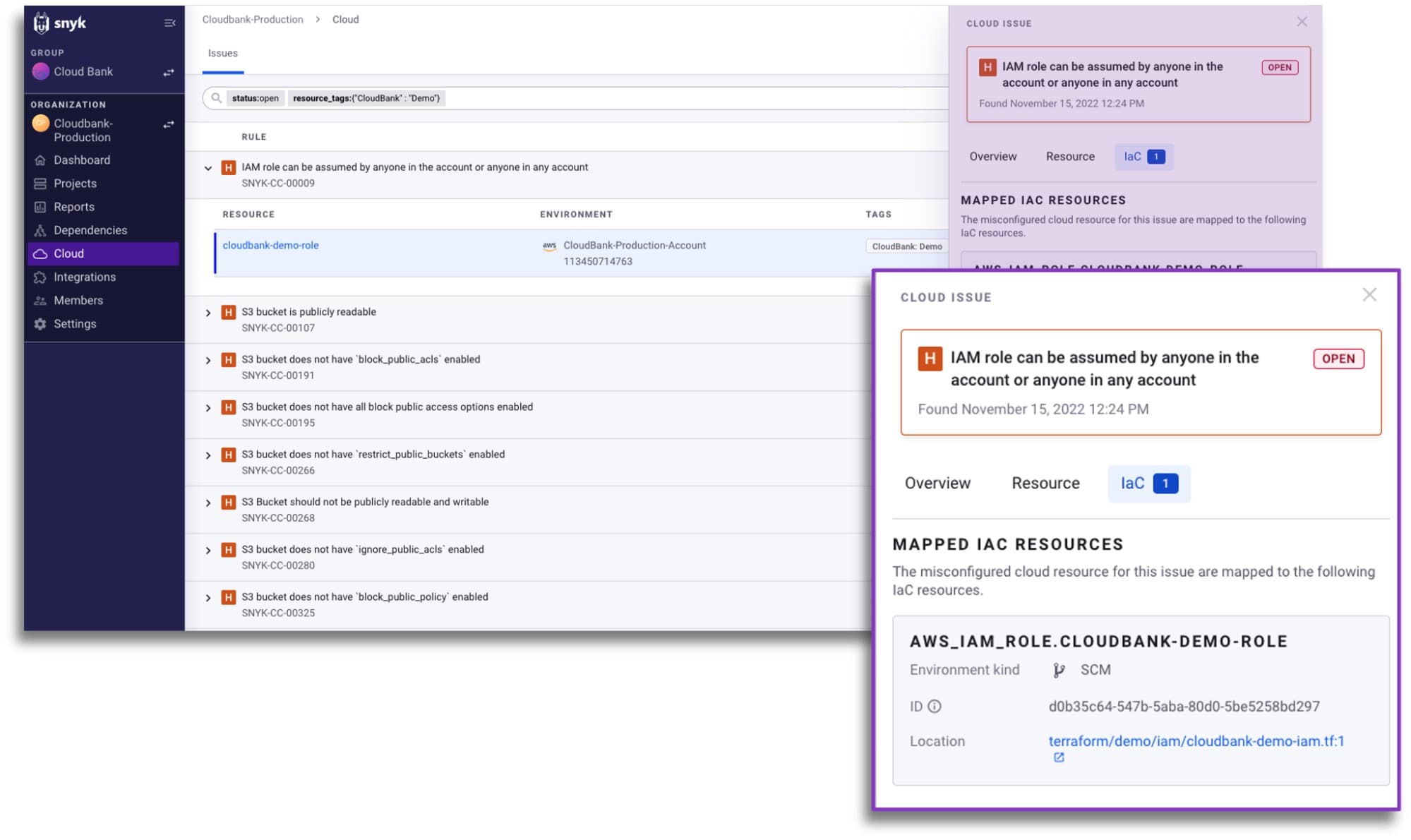
Task: Open Members from the sidebar
Action: coord(78,300)
